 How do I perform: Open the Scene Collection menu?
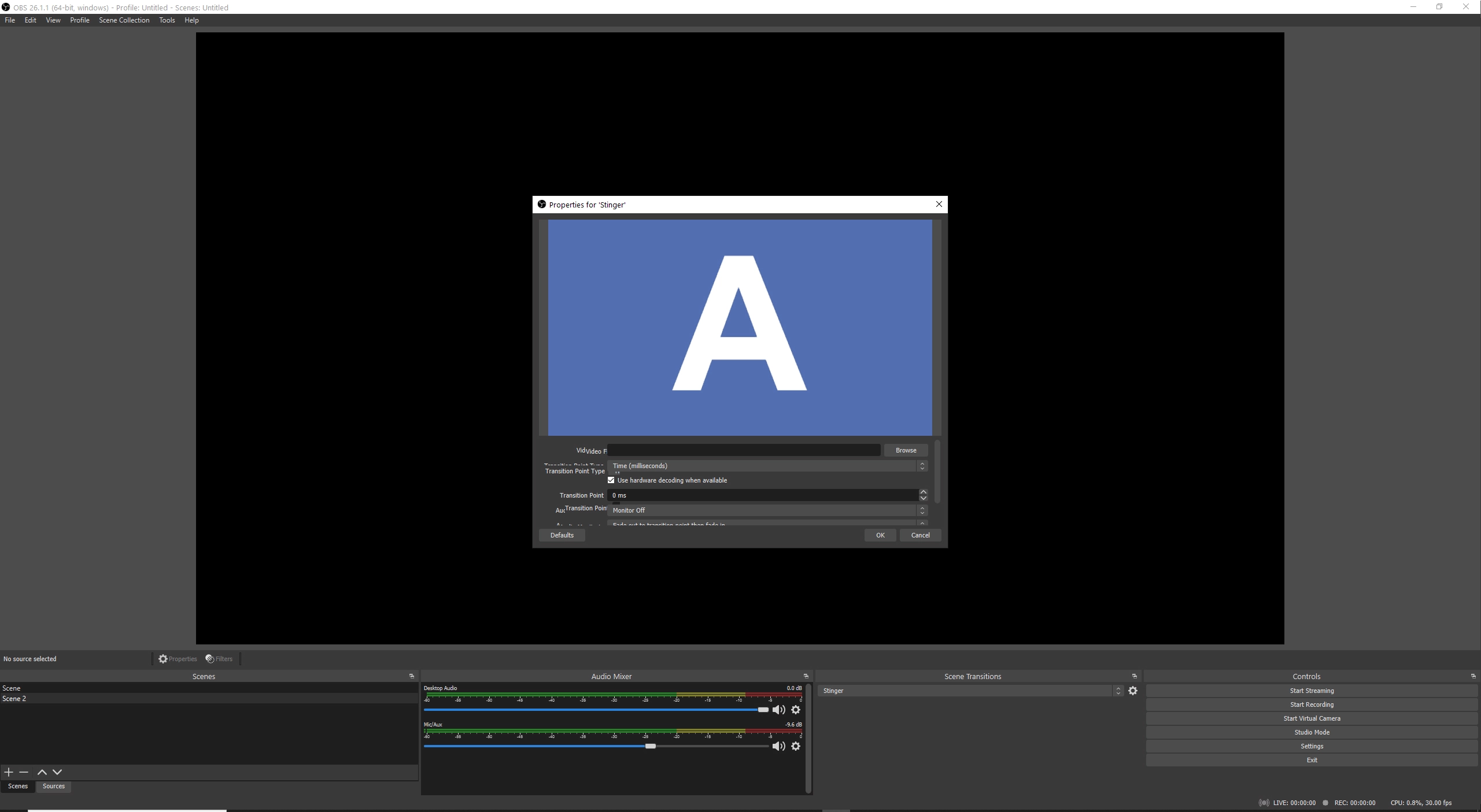[x=124, y=20]
